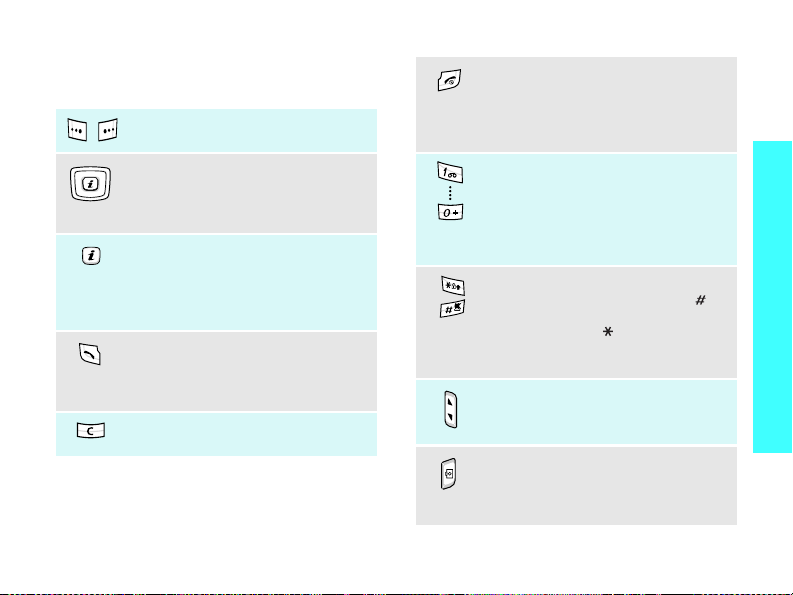Click the right soft key icon
This screenshot has width=793, height=595.
108,130
